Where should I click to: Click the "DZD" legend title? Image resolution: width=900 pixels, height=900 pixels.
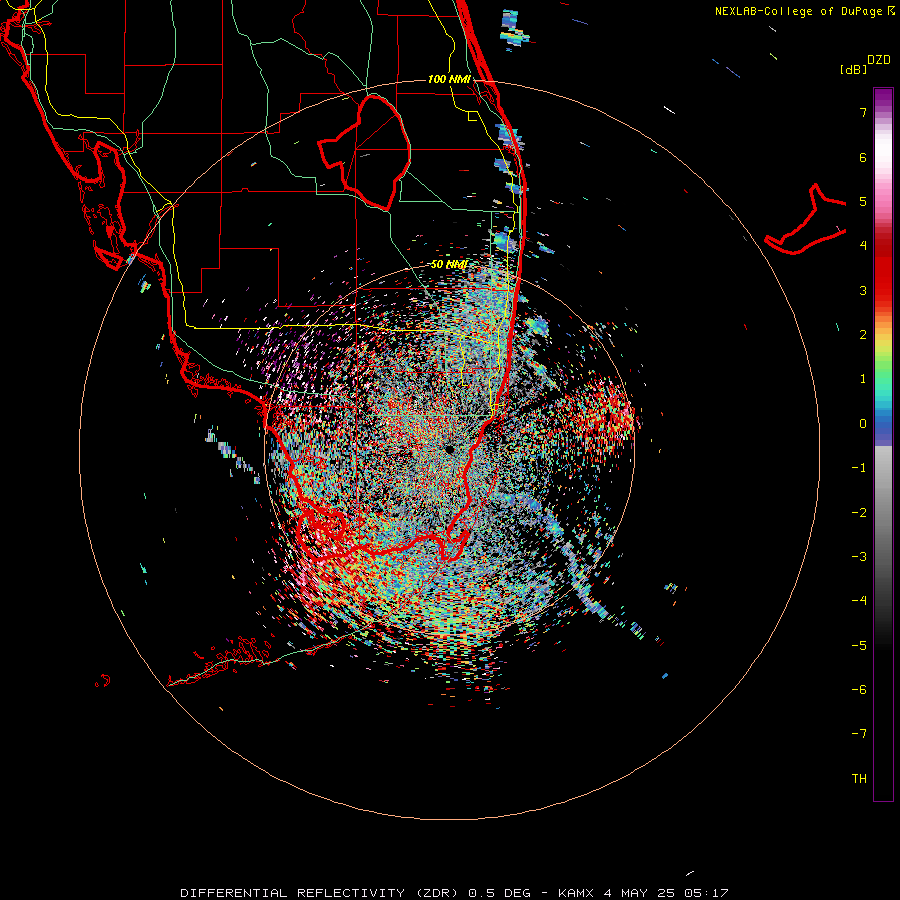click(879, 60)
